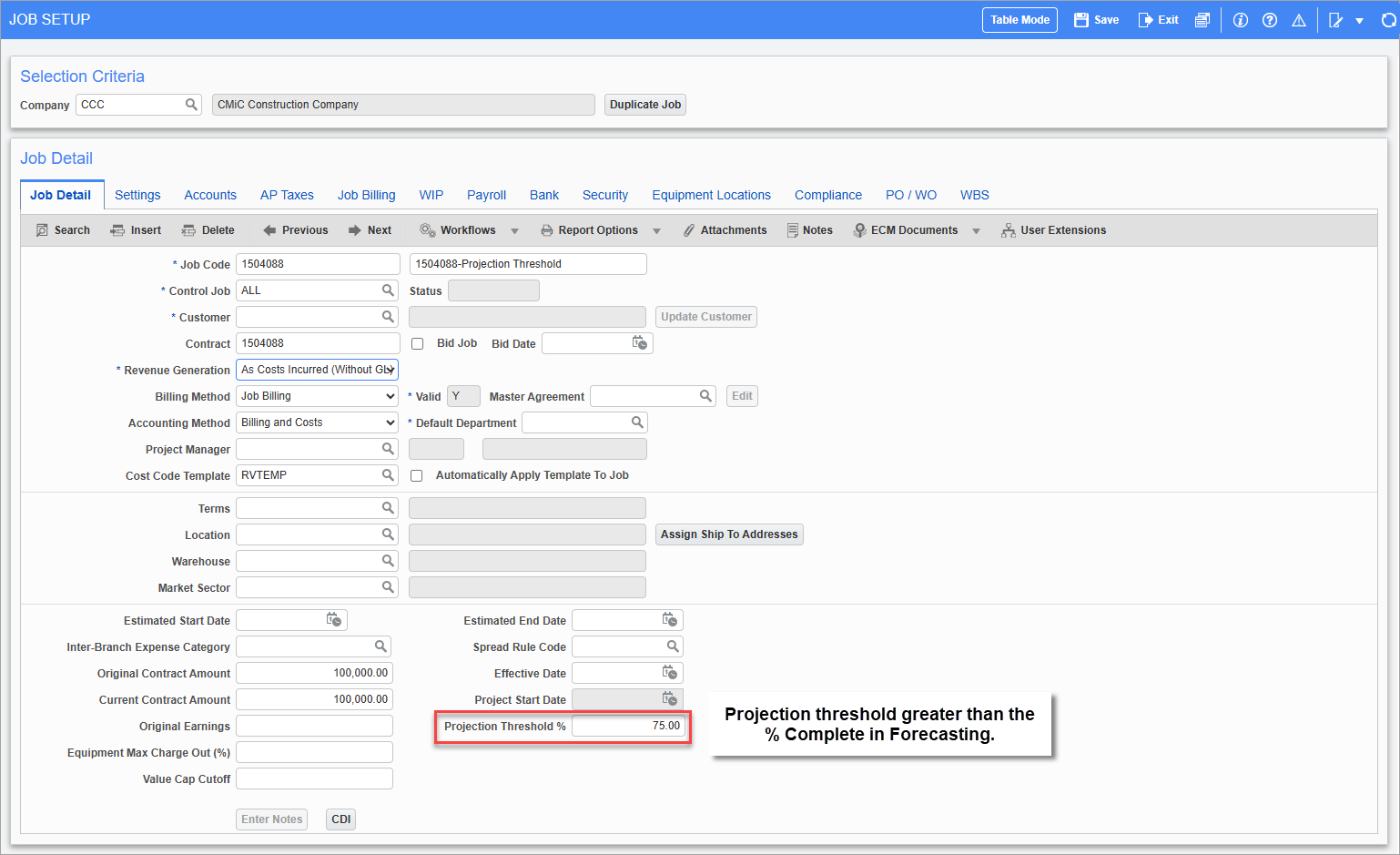The image size is (1400, 855).
Task: Open Estimated Start Date calendar
Action: click(x=334, y=620)
